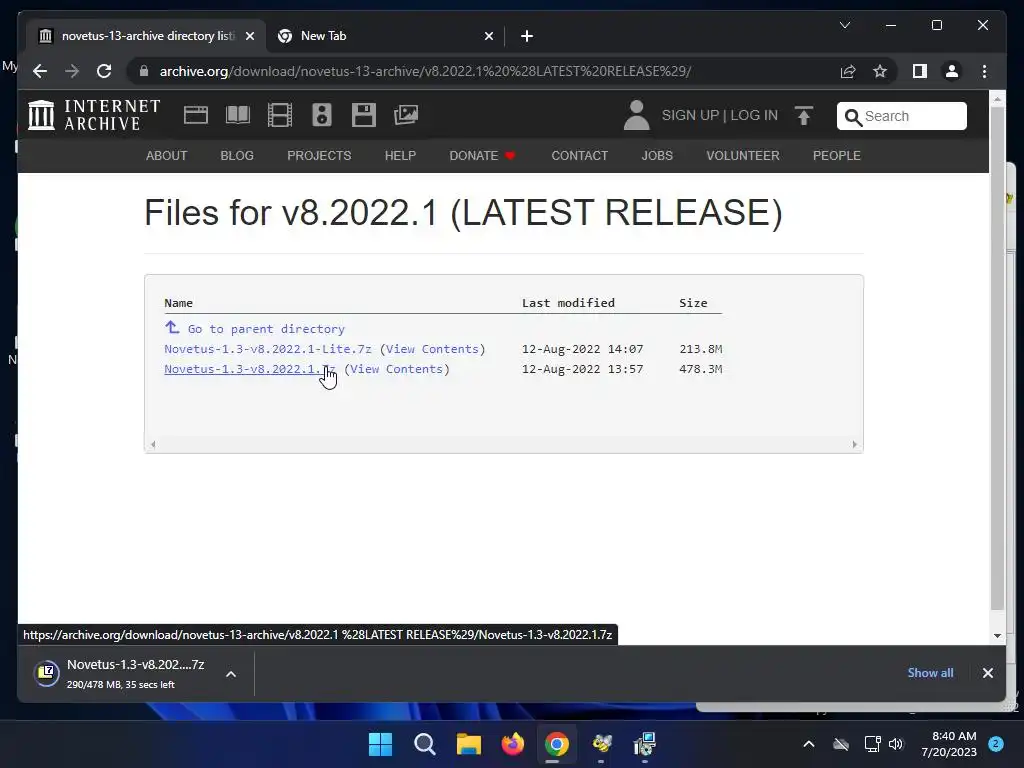Open the HELP menu item
Screen dimensions: 1024x768
(400, 155)
